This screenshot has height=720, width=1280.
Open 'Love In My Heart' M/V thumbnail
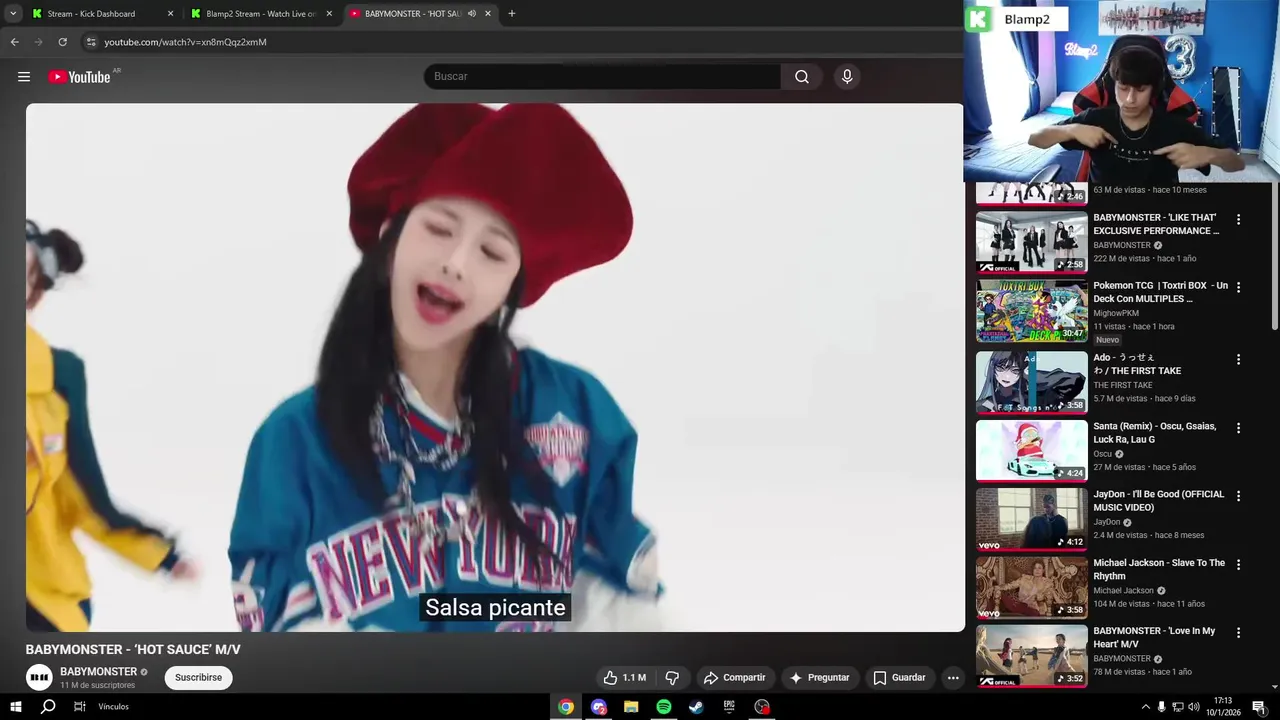(1032, 656)
